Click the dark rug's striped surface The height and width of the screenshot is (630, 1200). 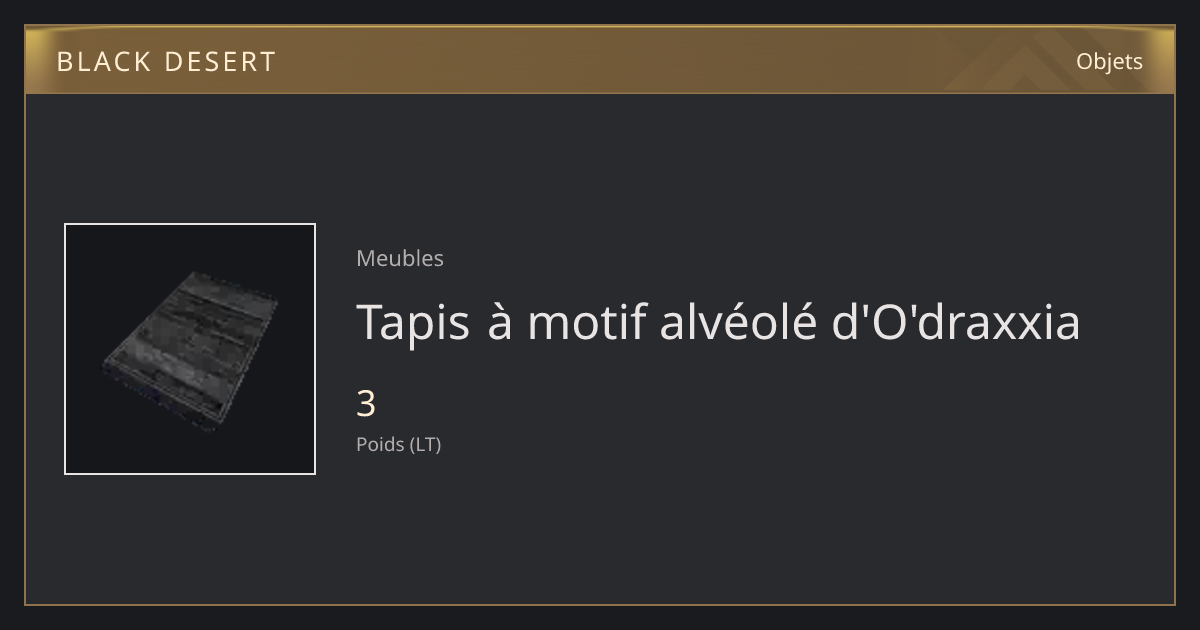point(190,345)
